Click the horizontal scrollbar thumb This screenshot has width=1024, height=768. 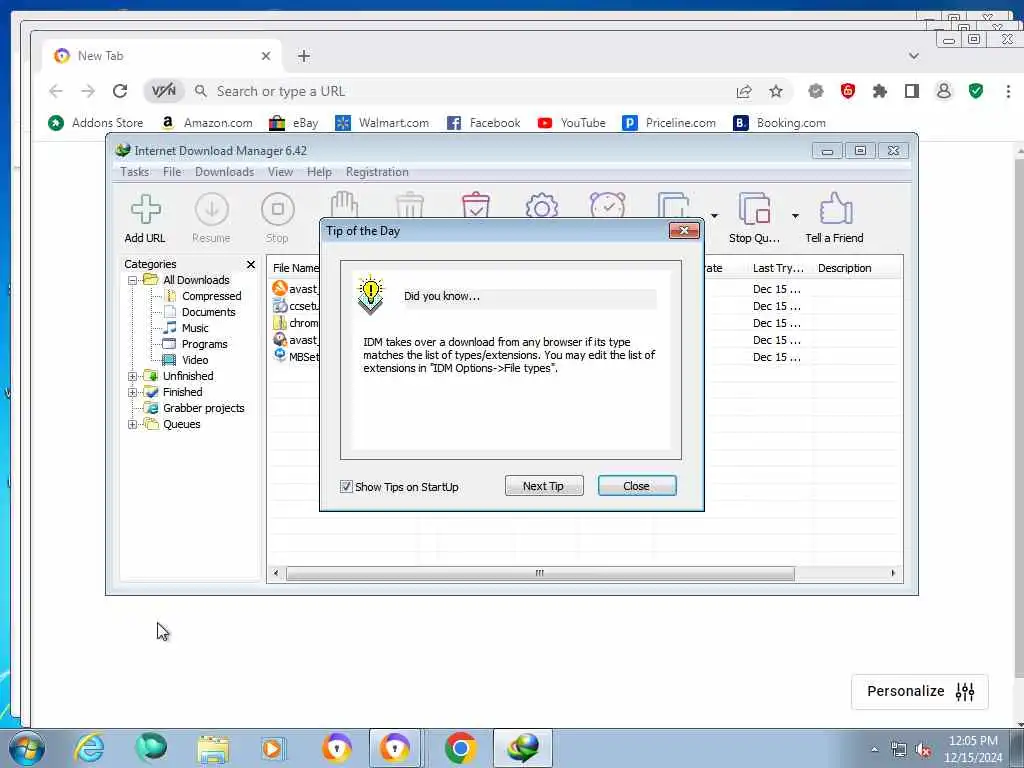click(540, 573)
